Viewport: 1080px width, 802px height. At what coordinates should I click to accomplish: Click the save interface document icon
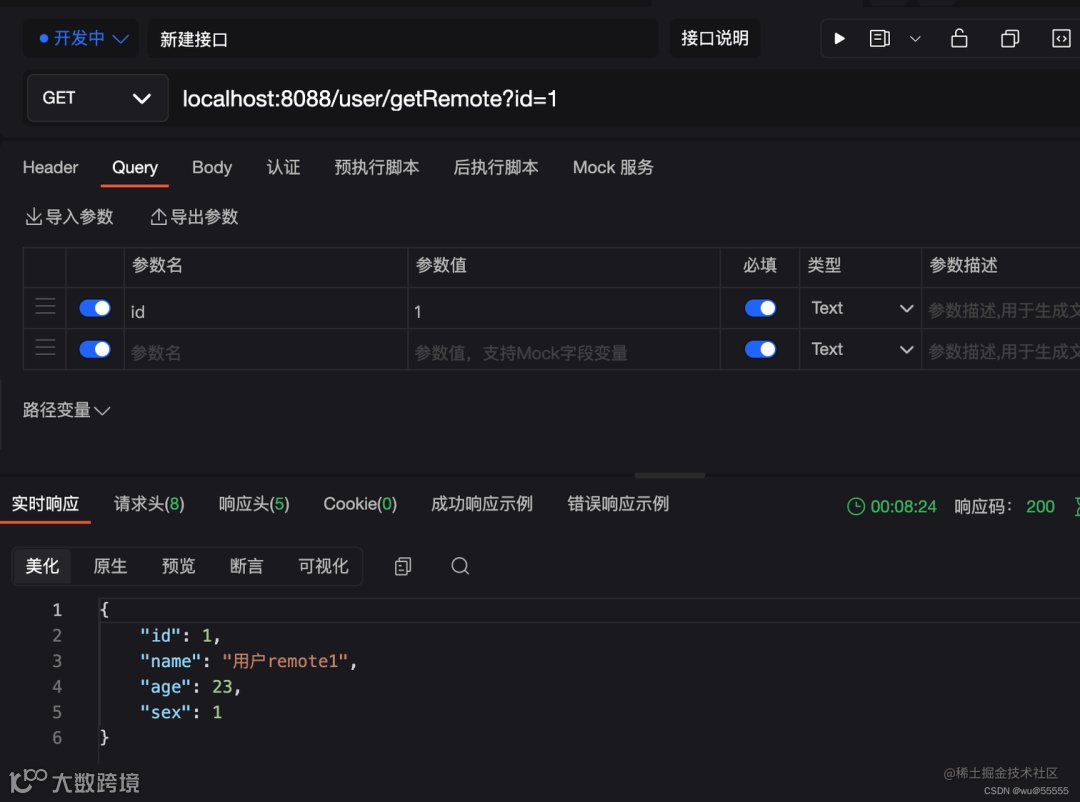(880, 39)
